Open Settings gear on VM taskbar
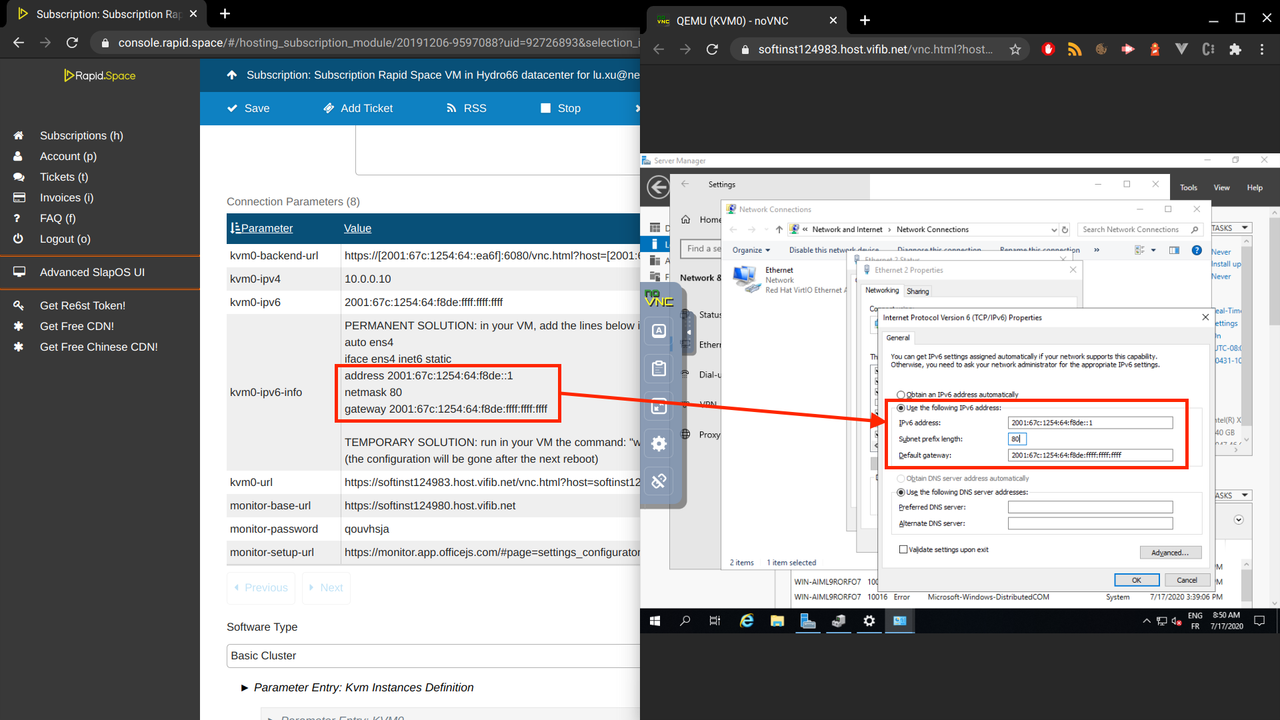The image size is (1280, 720). tap(869, 621)
